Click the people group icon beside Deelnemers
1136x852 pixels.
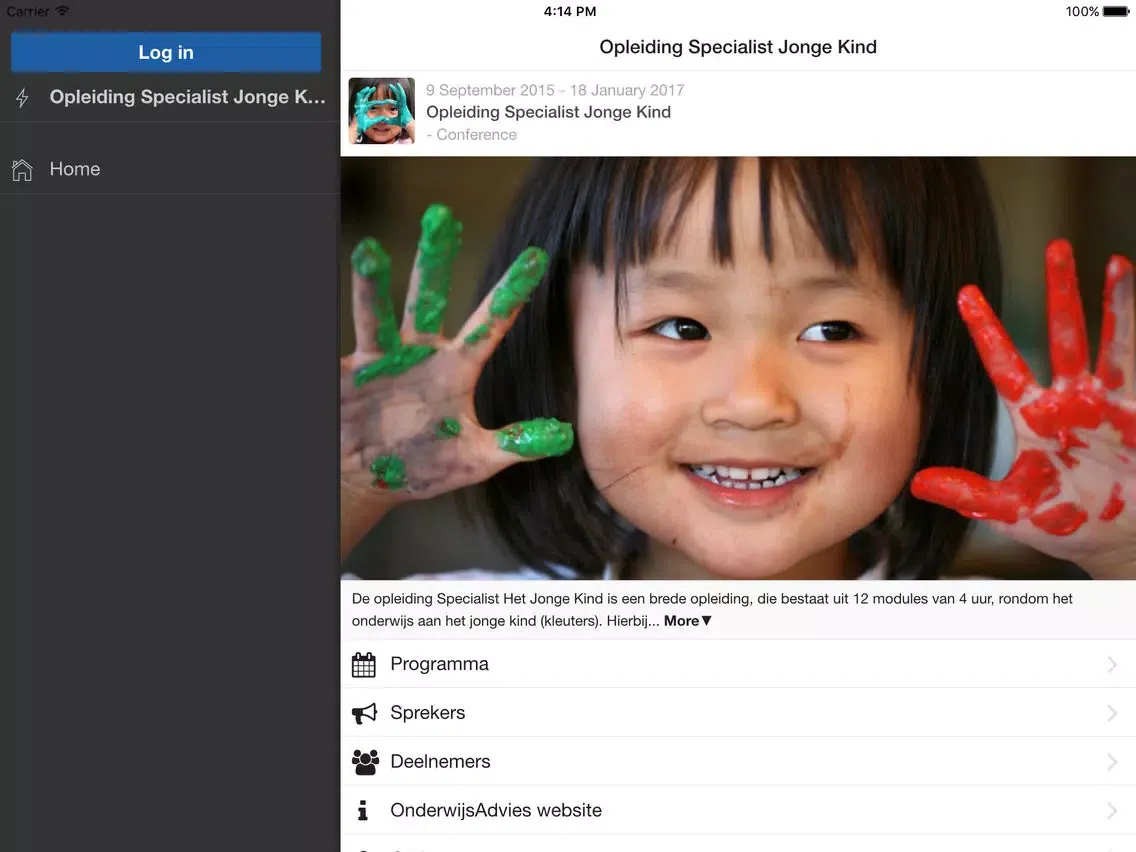[365, 762]
